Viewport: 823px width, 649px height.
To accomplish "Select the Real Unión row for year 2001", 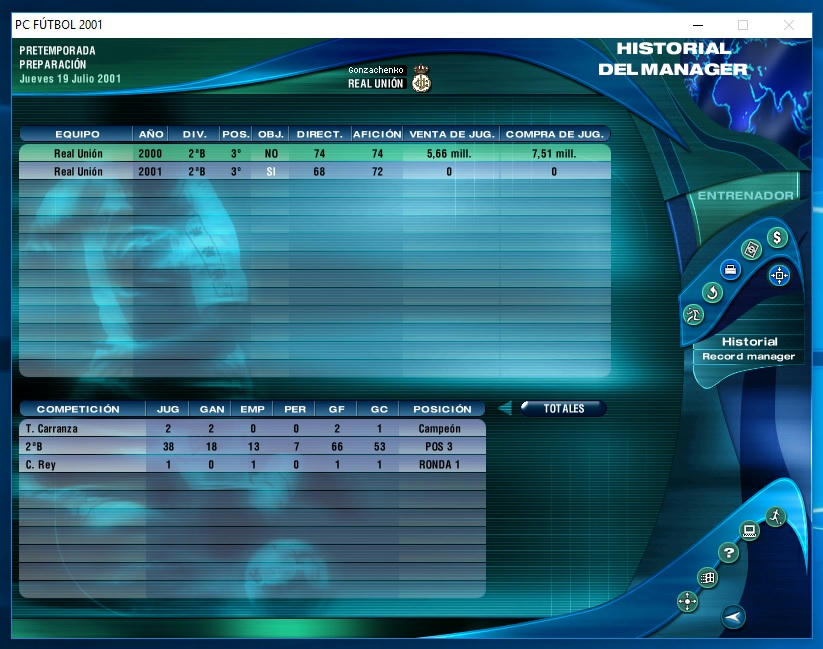I will click(x=315, y=171).
